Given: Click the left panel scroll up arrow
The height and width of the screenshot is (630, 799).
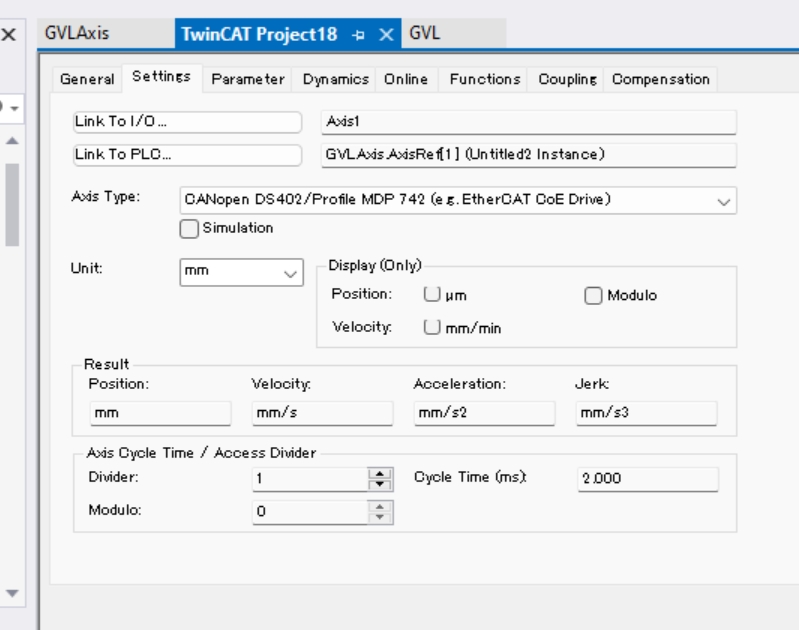Looking at the screenshot, I should click(x=12, y=141).
